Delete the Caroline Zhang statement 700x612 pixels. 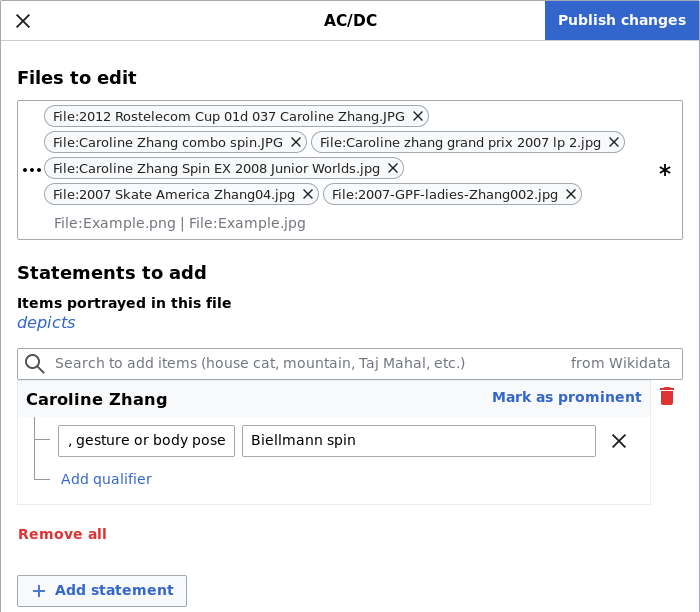pos(667,397)
